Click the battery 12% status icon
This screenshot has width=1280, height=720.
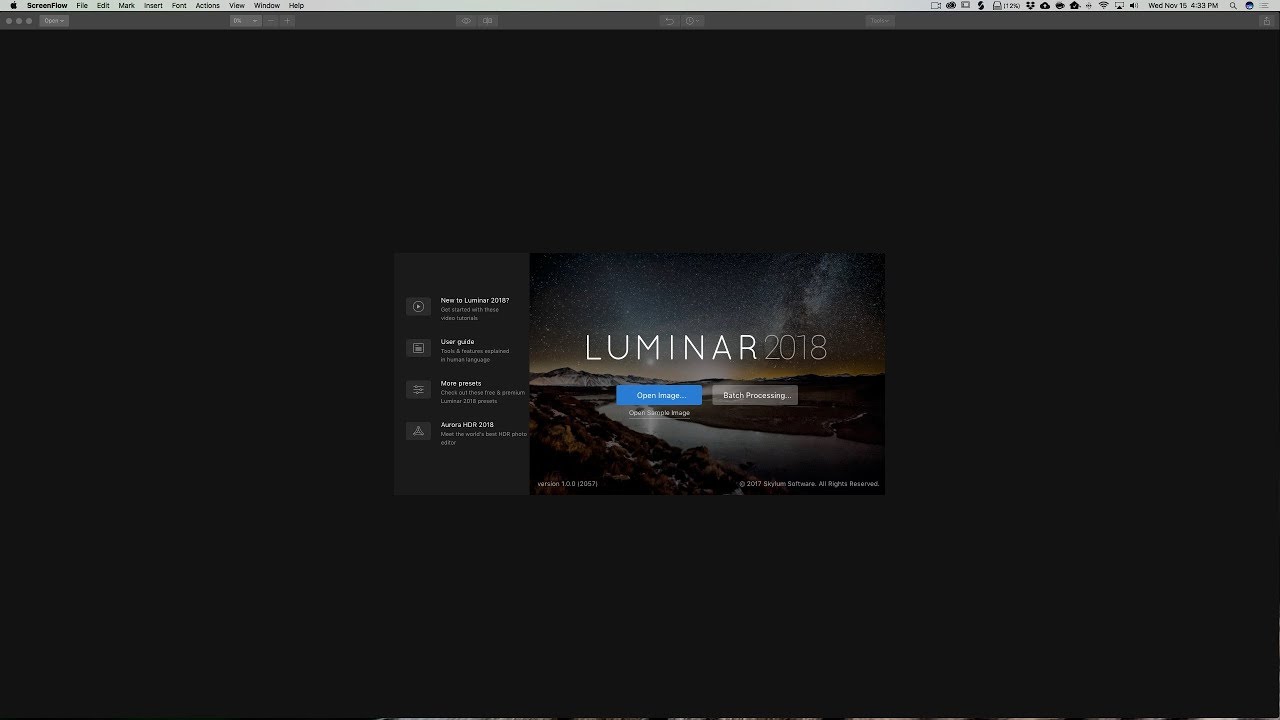click(x=1006, y=6)
